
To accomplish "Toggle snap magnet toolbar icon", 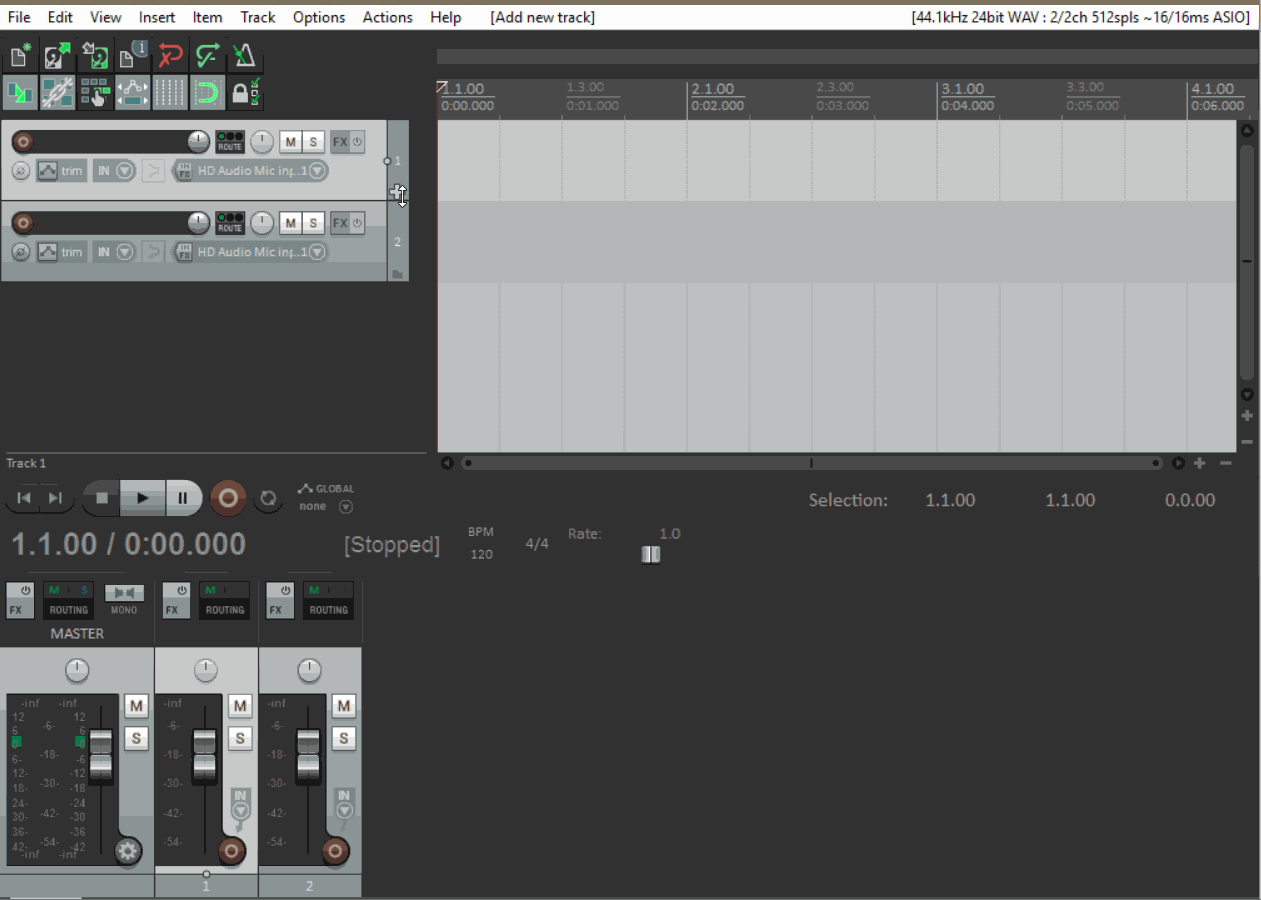I will (x=208, y=93).
